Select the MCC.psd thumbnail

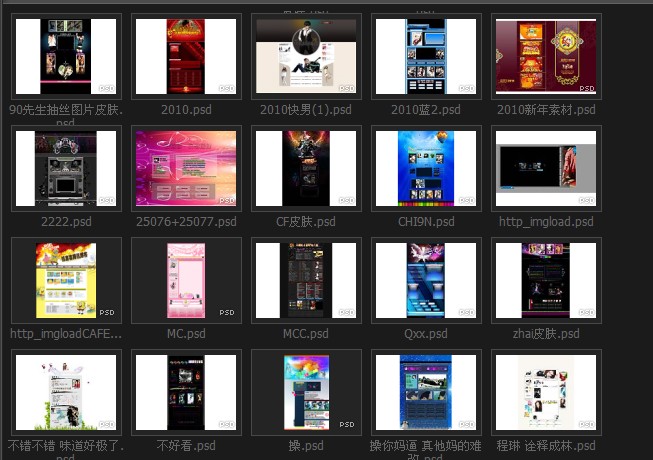[306, 280]
